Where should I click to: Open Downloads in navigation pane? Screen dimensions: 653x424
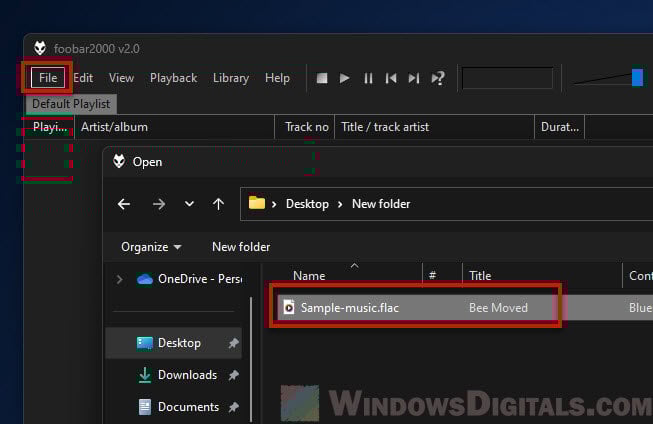pos(177,375)
